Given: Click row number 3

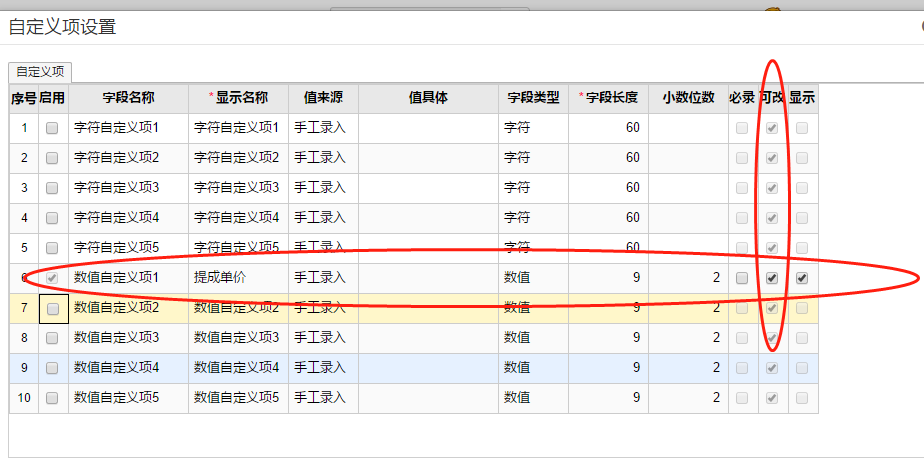Looking at the screenshot, I should coord(24,188).
